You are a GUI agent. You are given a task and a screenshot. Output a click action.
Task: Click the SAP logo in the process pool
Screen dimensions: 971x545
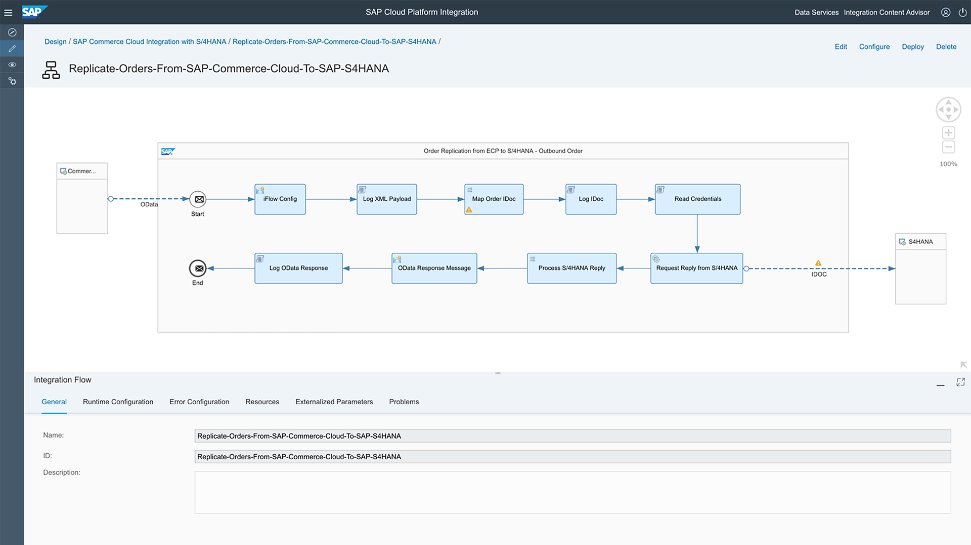coord(167,151)
